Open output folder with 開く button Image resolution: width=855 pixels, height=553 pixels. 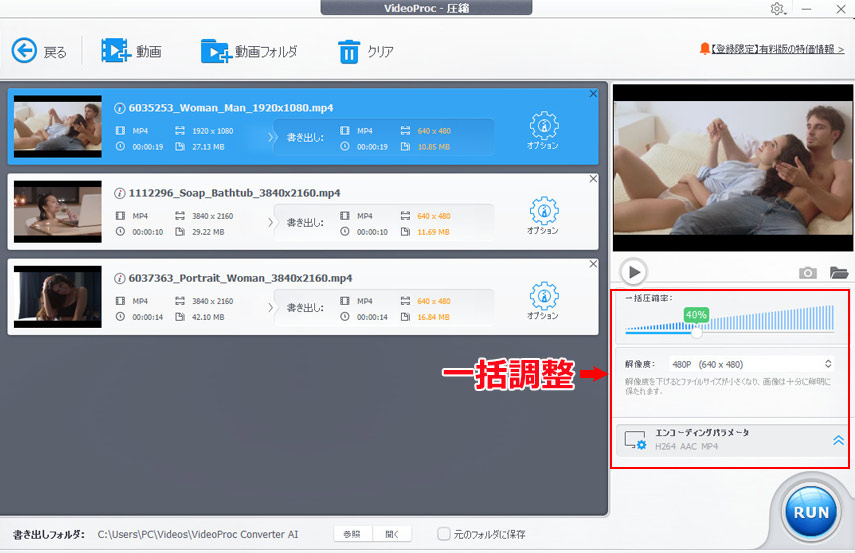pyautogui.click(x=392, y=534)
